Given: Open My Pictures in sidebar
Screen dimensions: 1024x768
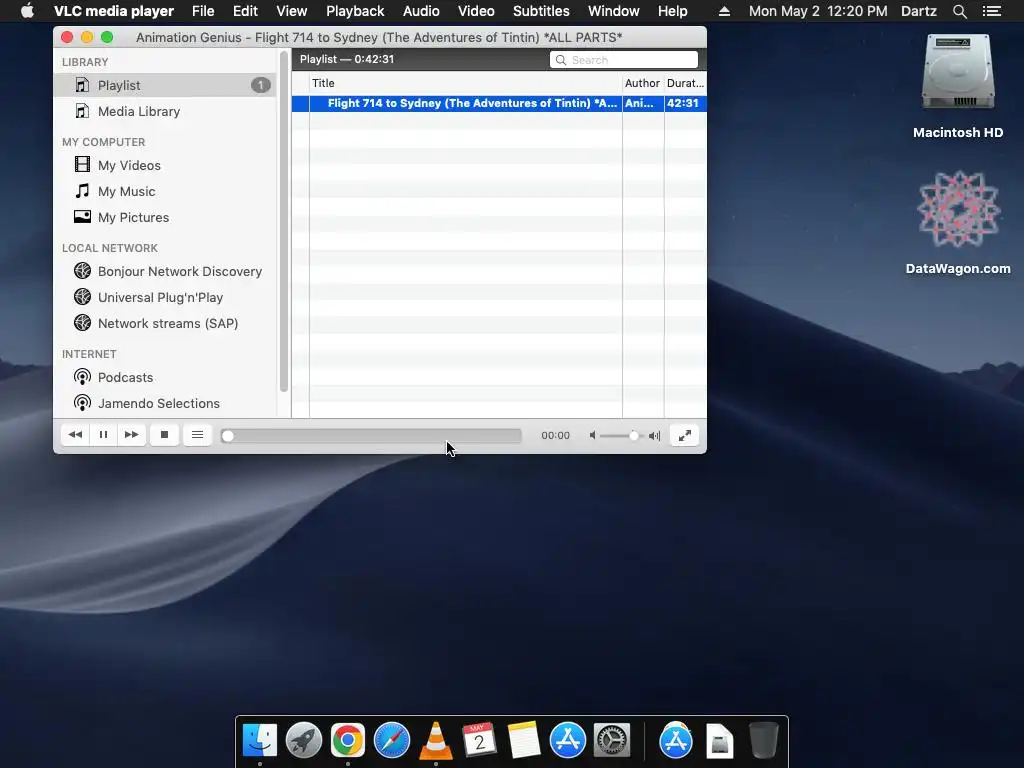Looking at the screenshot, I should click(x=165, y=217).
